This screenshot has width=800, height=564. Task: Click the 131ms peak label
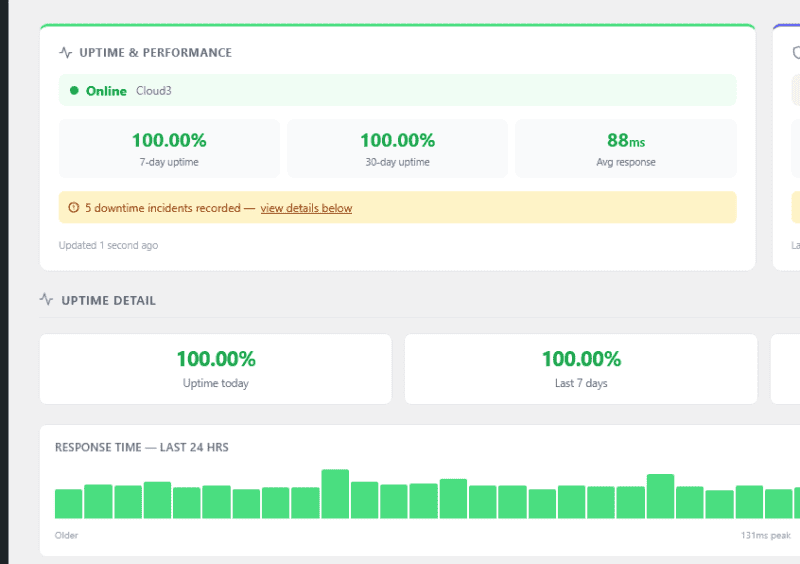point(766,535)
